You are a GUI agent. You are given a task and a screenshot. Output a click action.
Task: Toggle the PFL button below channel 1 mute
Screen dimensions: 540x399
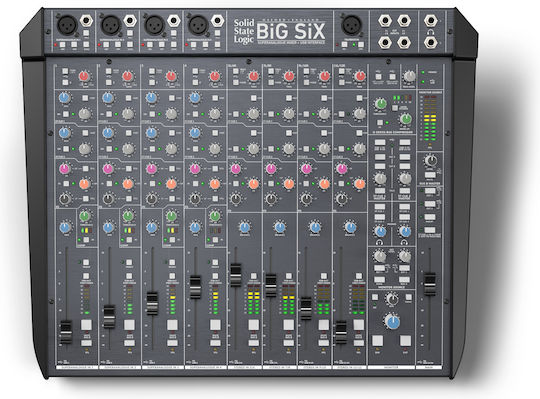point(86,343)
